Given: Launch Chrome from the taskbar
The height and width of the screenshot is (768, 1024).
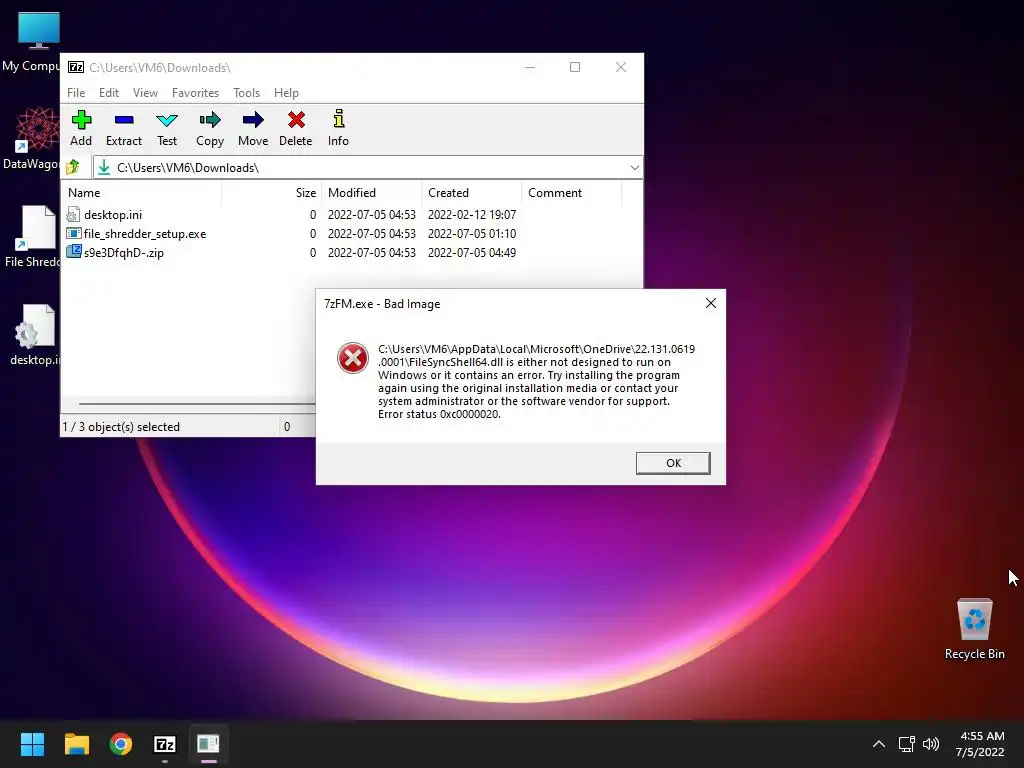Looking at the screenshot, I should 121,744.
